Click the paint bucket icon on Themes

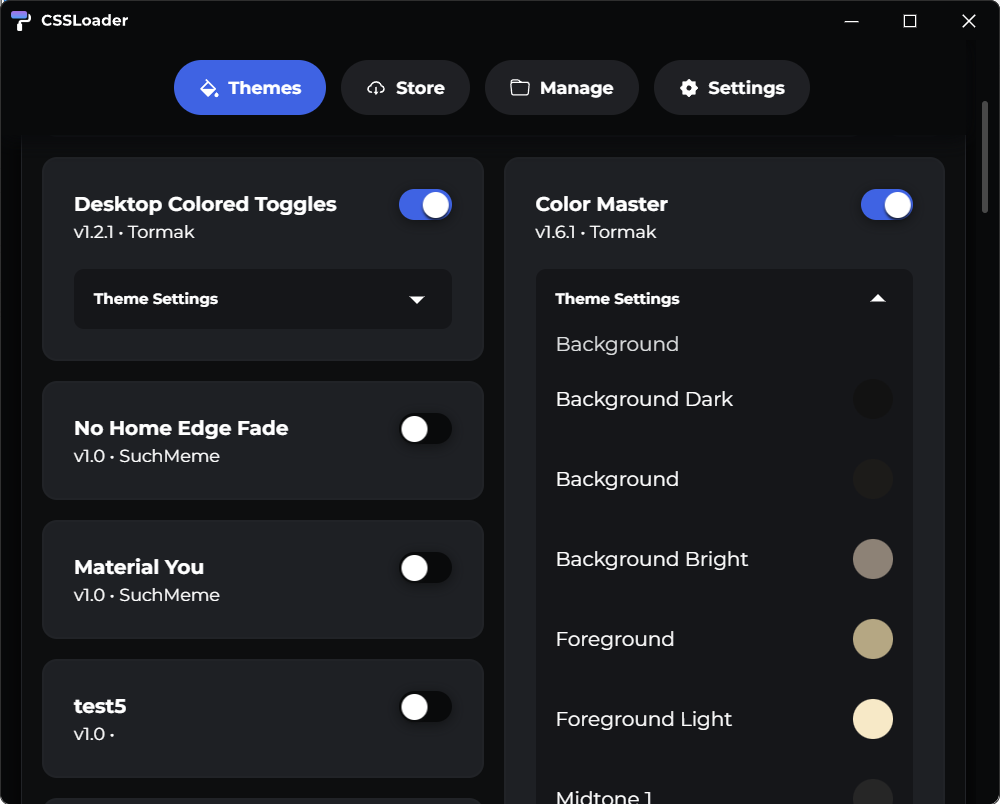[209, 88]
